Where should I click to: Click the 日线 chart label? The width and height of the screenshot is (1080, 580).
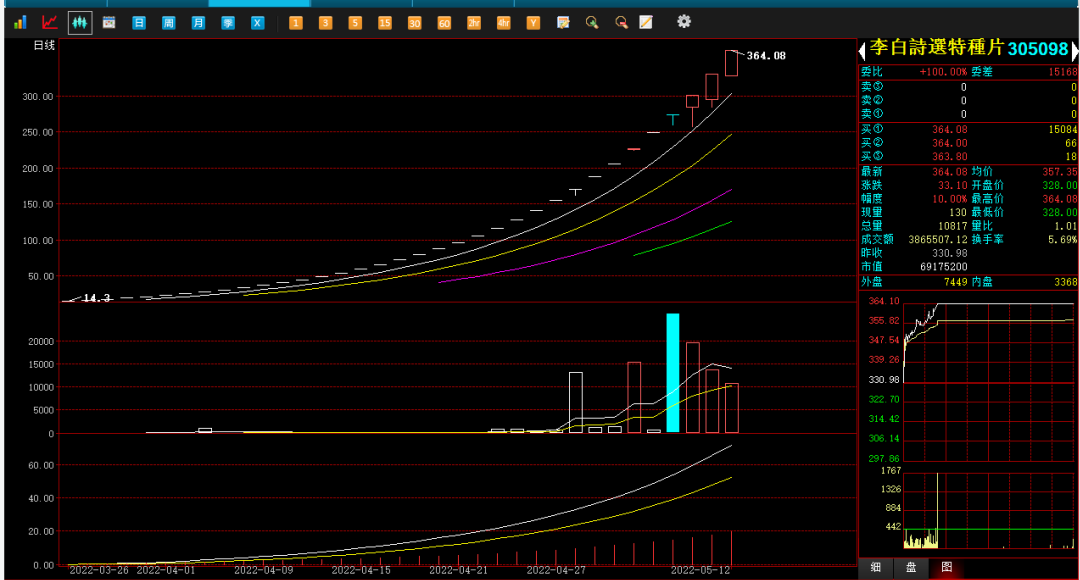44,45
